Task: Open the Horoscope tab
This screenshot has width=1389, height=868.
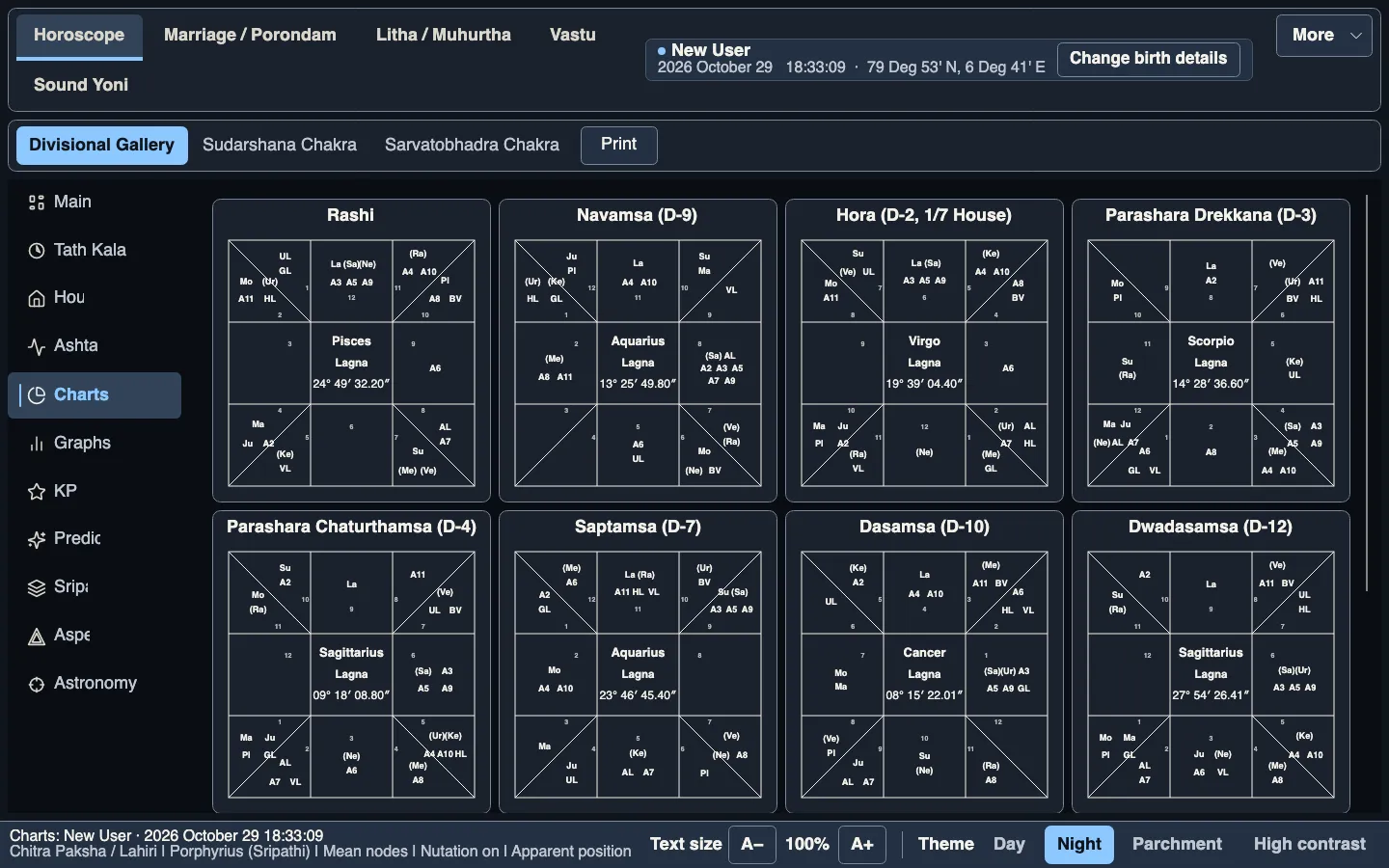Action: point(79,36)
